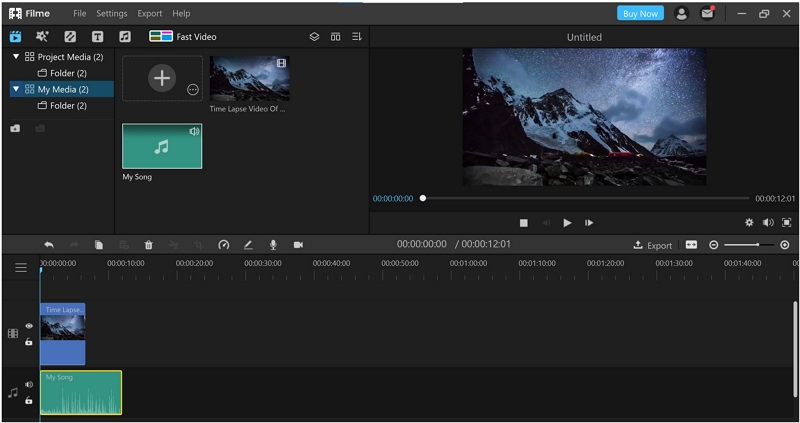Open screen recording camera icon
The height and width of the screenshot is (423, 800).
point(298,245)
